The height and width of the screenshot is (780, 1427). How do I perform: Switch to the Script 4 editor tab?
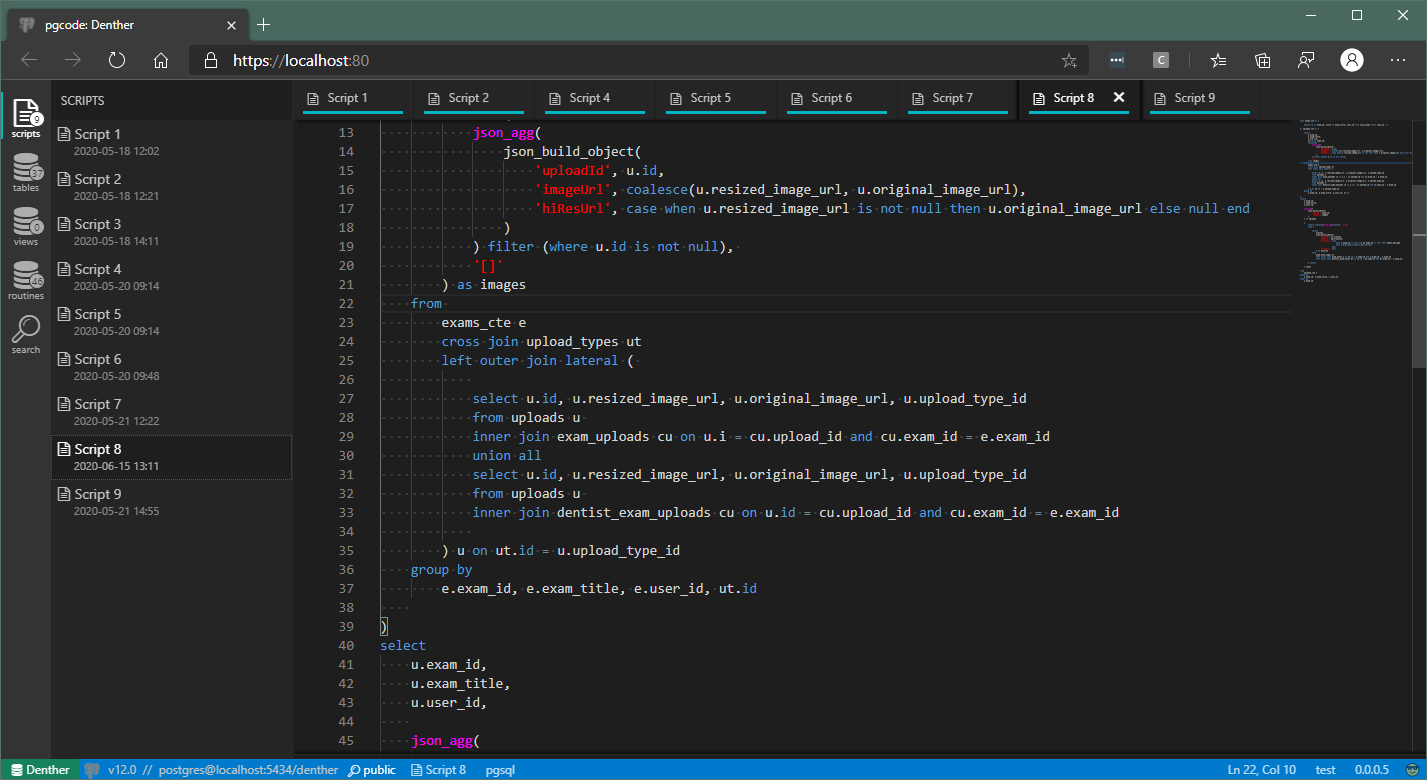click(x=594, y=99)
